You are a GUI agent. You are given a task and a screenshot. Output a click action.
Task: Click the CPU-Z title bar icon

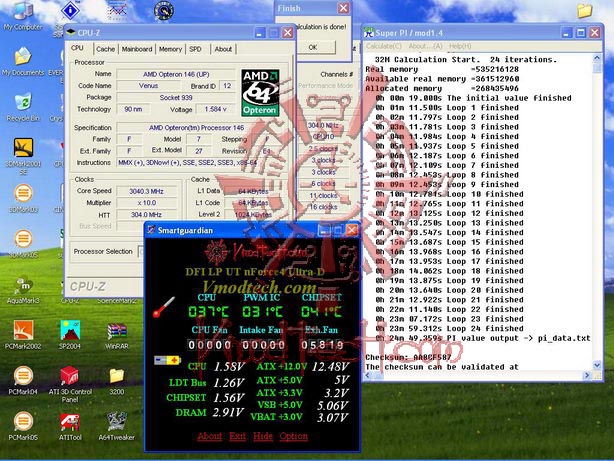(x=71, y=33)
